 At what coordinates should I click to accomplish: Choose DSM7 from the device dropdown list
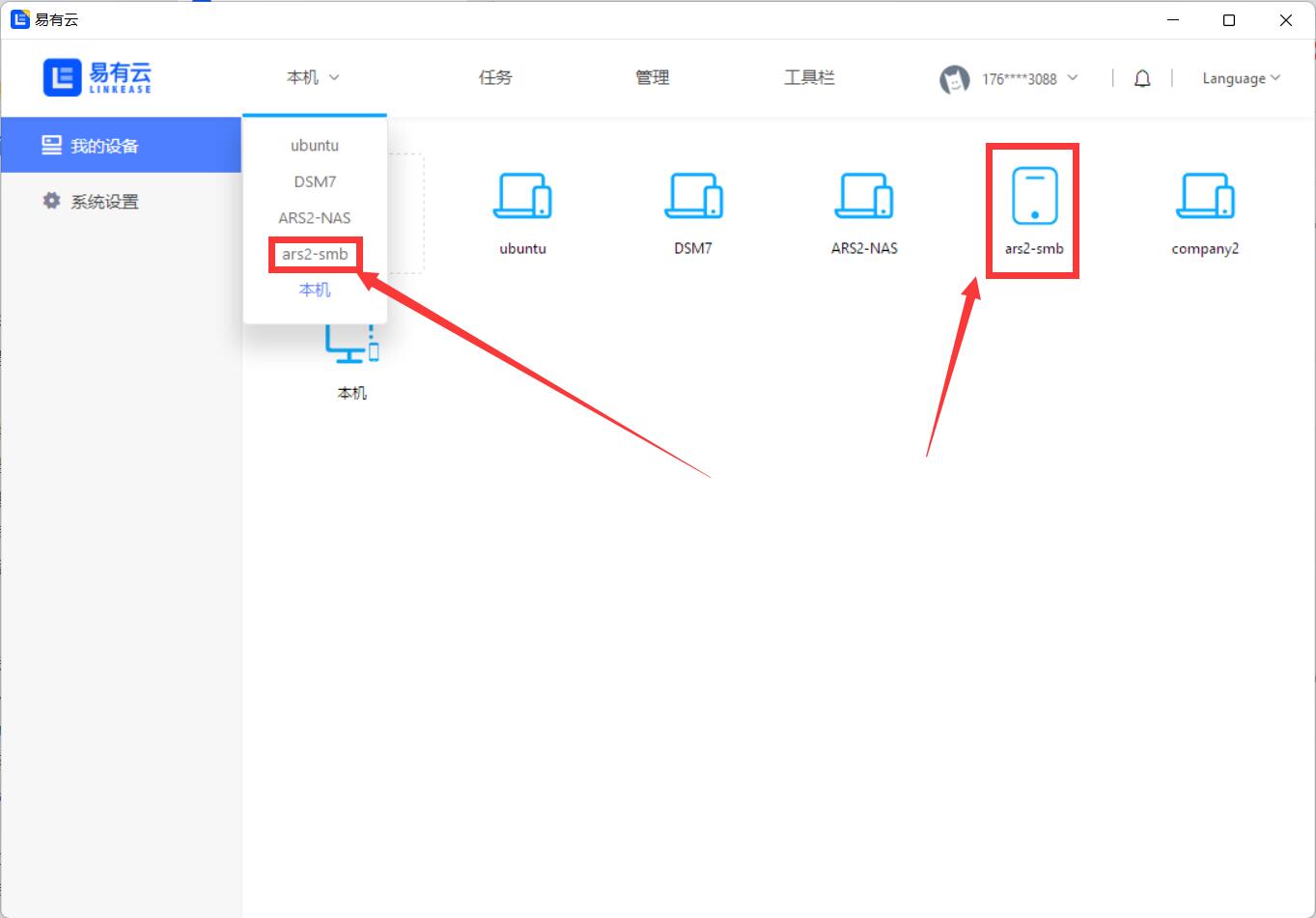tap(315, 181)
